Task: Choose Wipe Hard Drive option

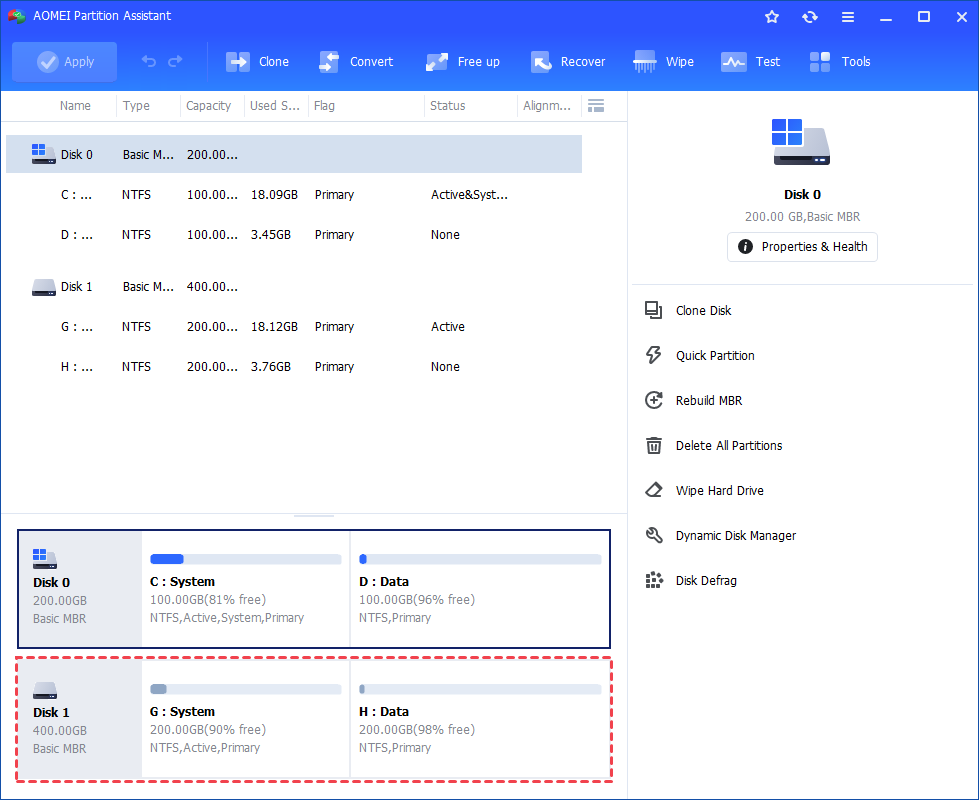Action: (x=719, y=490)
